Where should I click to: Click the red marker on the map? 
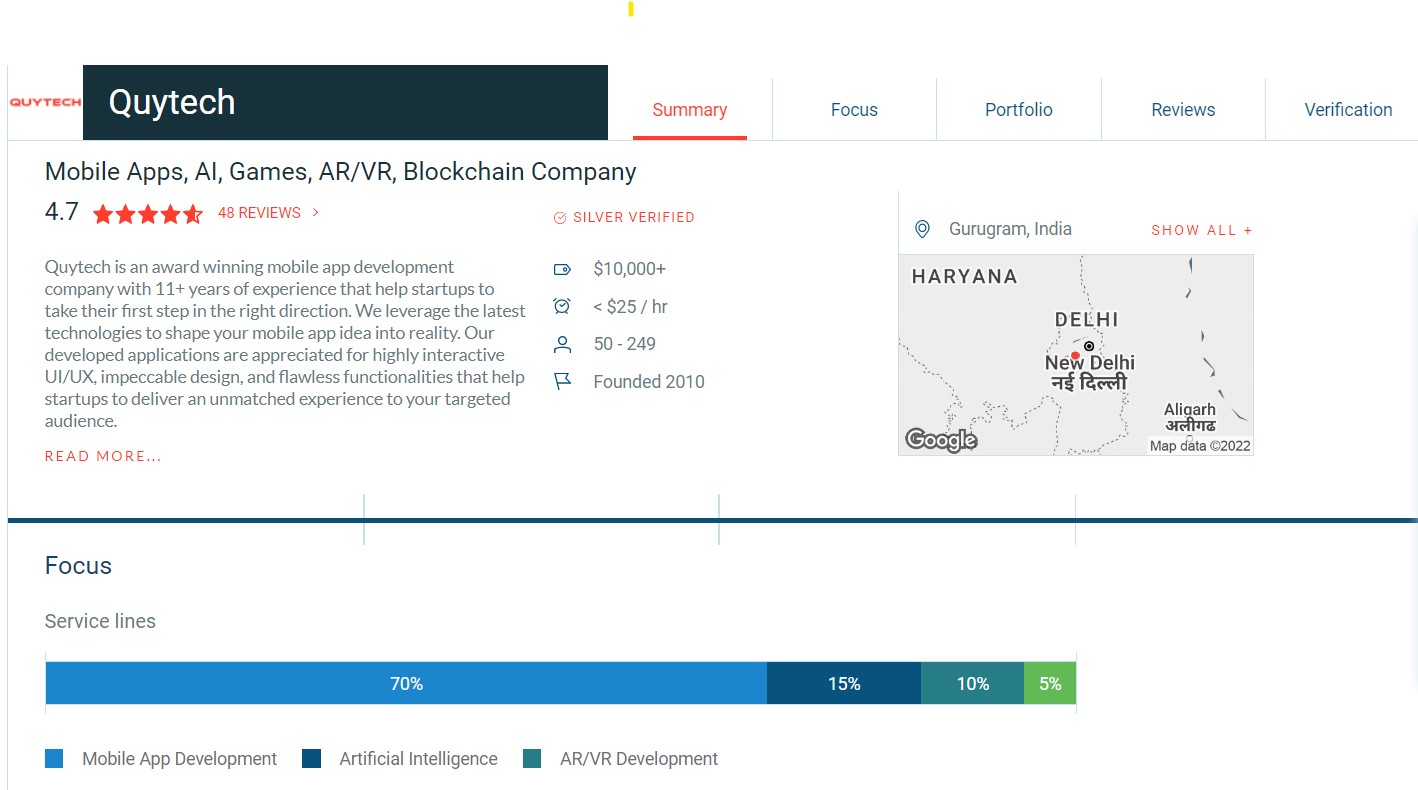coord(1075,355)
